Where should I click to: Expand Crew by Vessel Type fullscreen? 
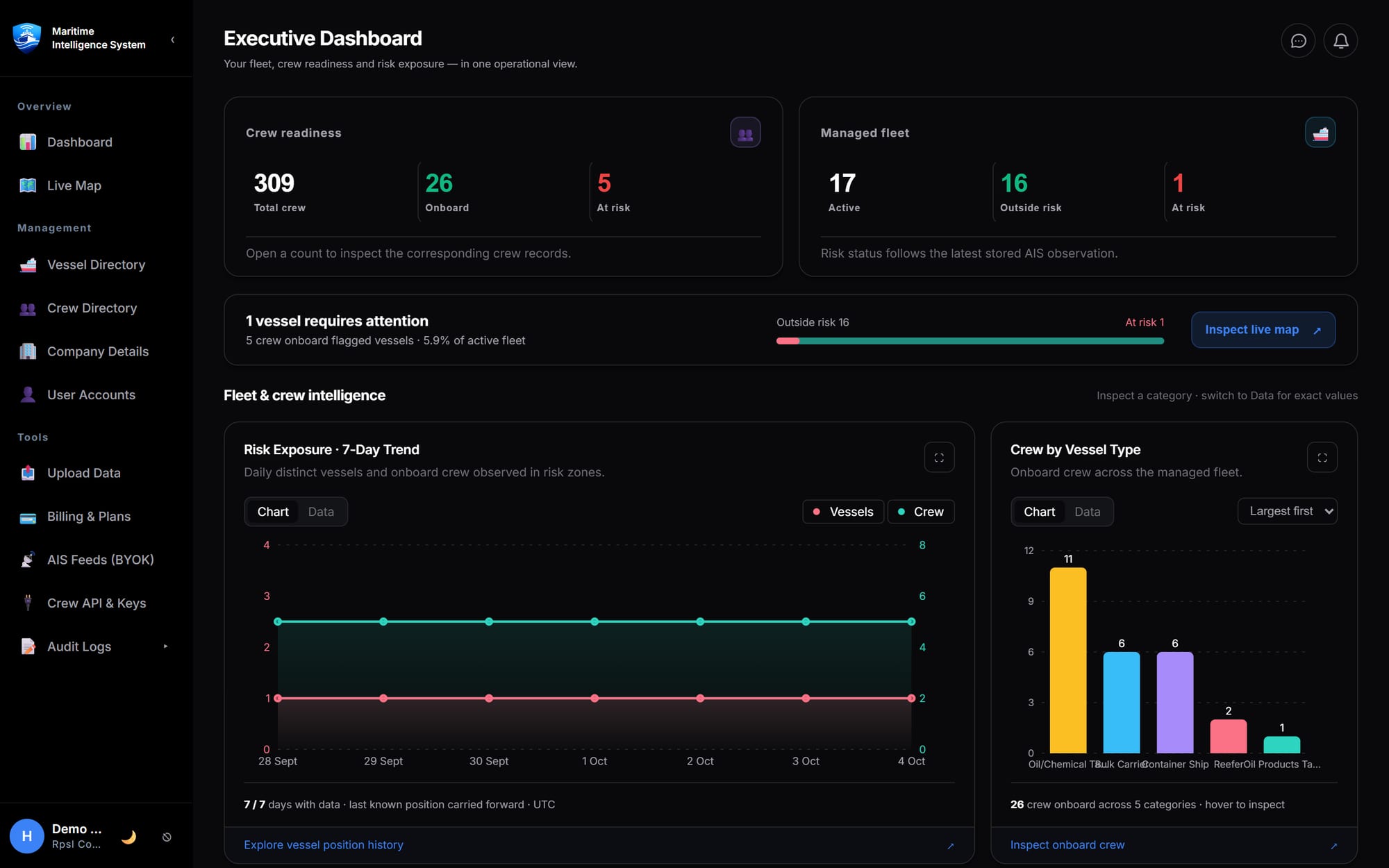(1322, 458)
